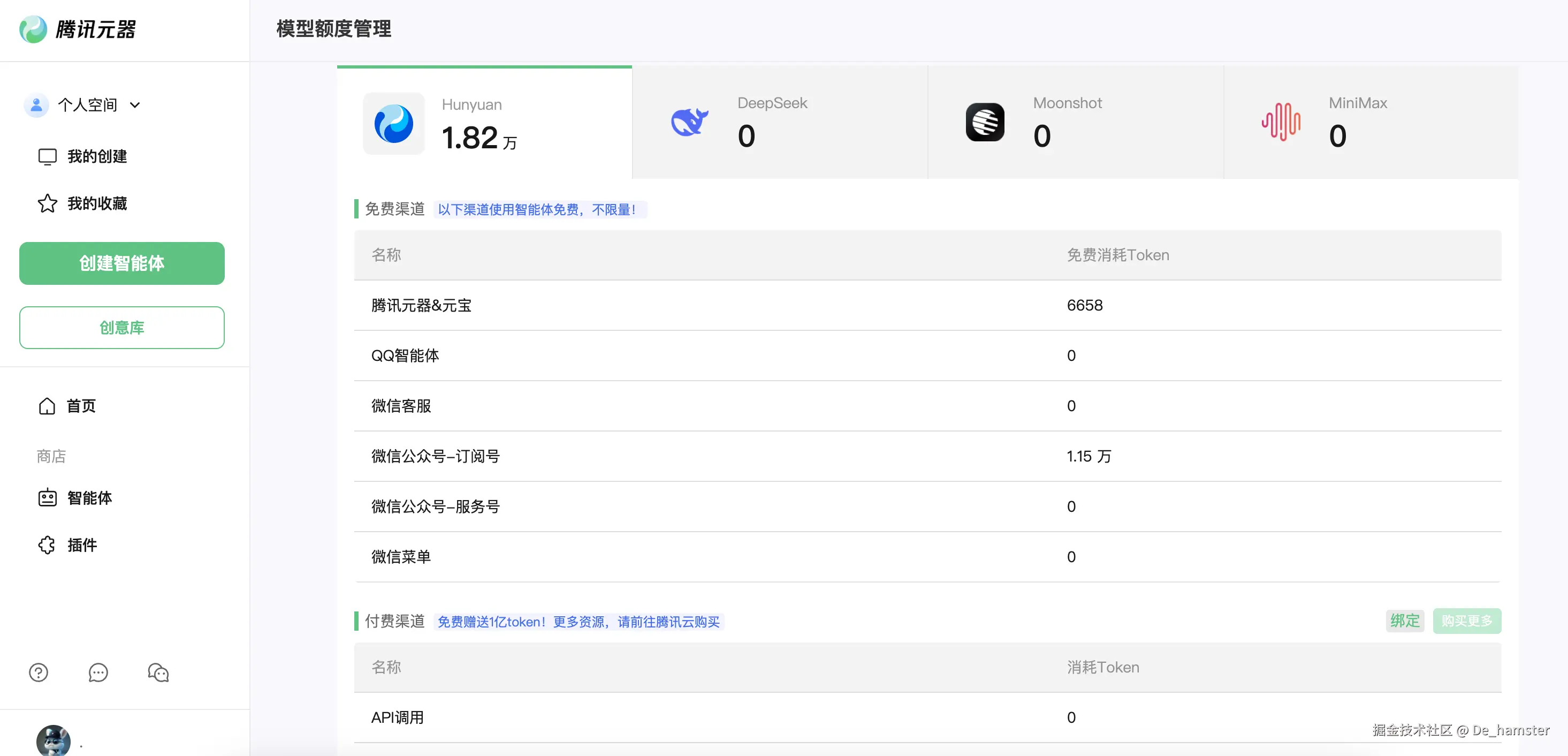The height and width of the screenshot is (756, 1568).
Task: Click the 1.82 万 Hunyuan quota value
Action: coord(479,137)
